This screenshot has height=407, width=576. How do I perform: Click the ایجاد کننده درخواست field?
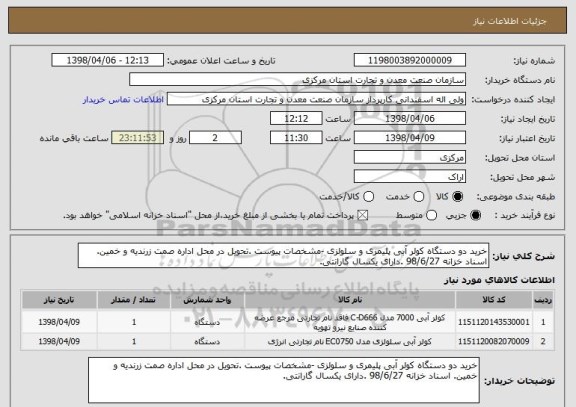316,99
